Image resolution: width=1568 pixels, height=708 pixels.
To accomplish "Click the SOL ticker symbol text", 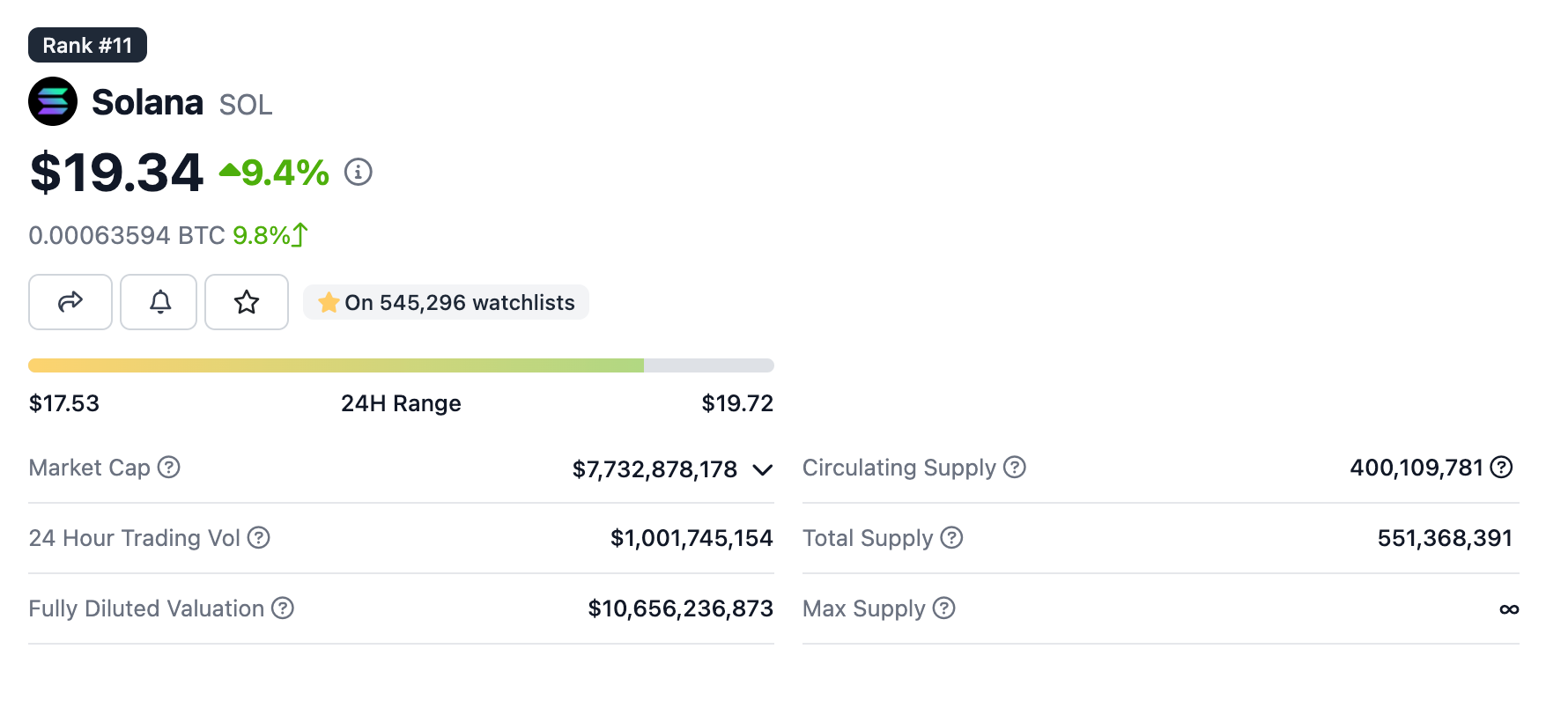I will pos(246,105).
